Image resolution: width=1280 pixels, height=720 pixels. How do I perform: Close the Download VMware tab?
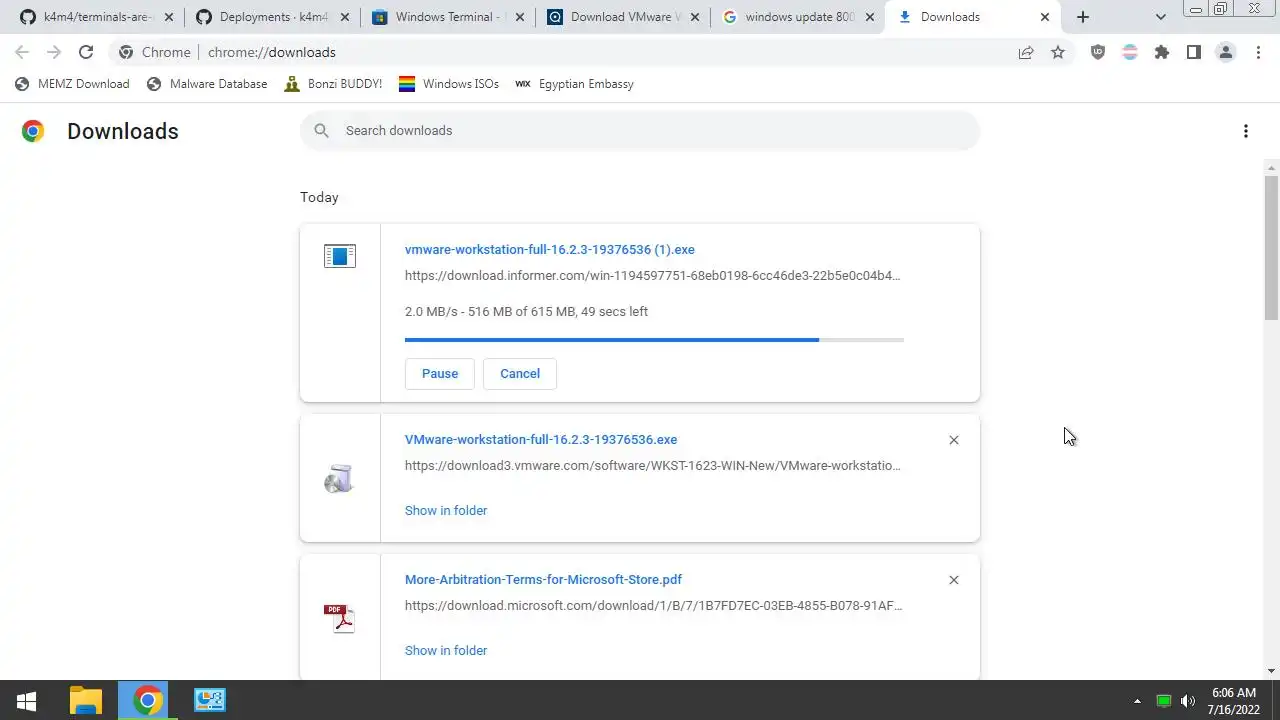tap(694, 17)
